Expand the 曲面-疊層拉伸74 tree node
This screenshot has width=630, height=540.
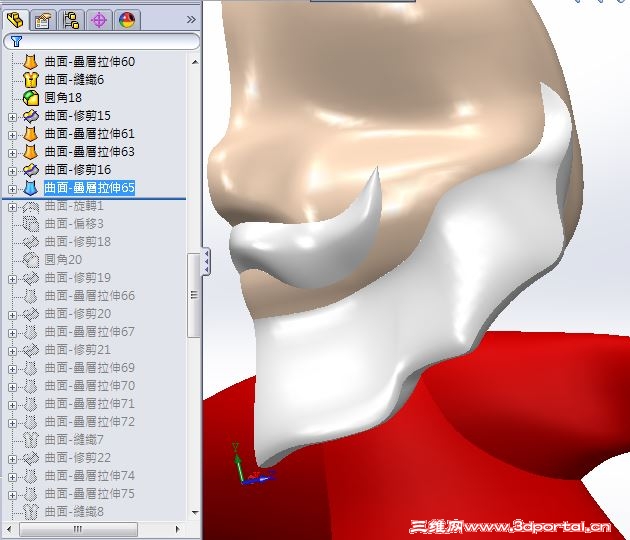point(12,477)
